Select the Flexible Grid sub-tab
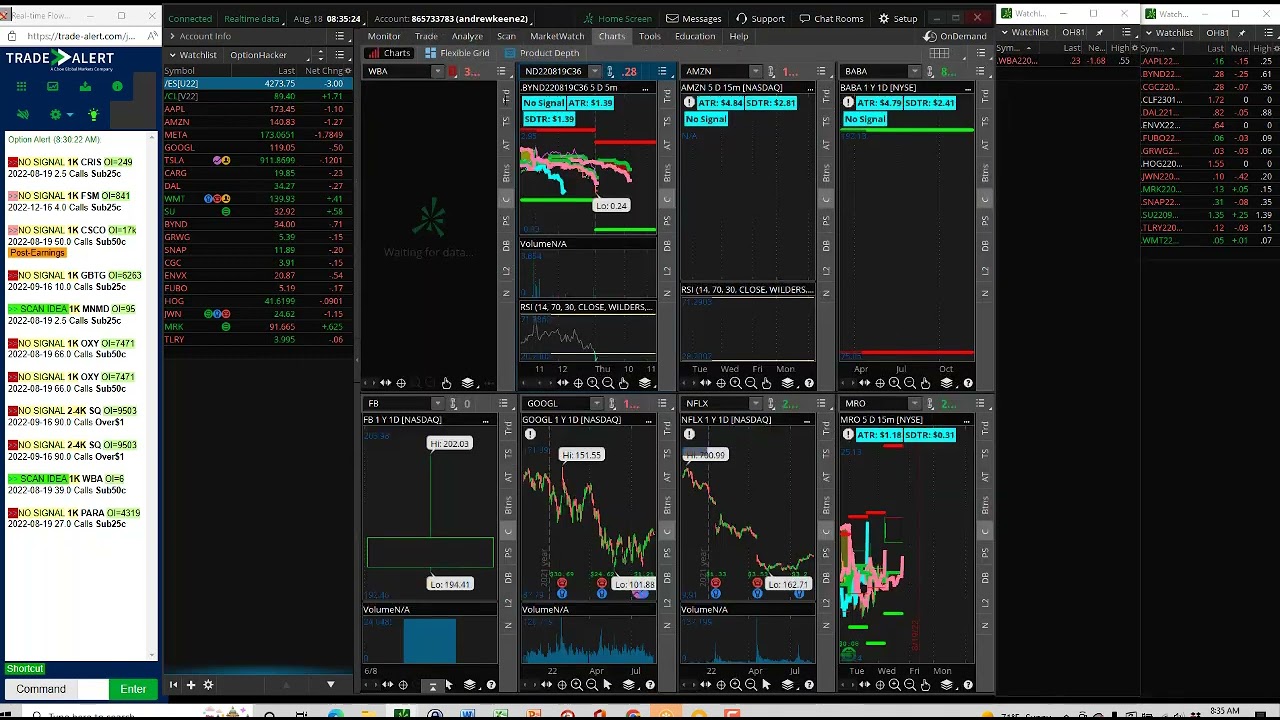Image resolution: width=1280 pixels, height=720 pixels. click(458, 53)
